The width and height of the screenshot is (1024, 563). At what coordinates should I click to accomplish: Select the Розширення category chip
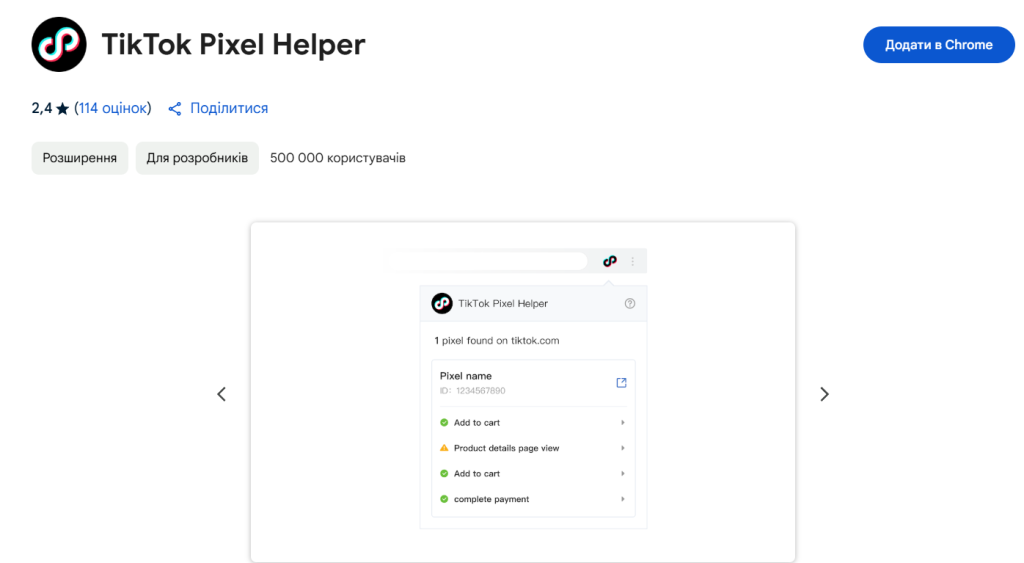click(x=80, y=158)
